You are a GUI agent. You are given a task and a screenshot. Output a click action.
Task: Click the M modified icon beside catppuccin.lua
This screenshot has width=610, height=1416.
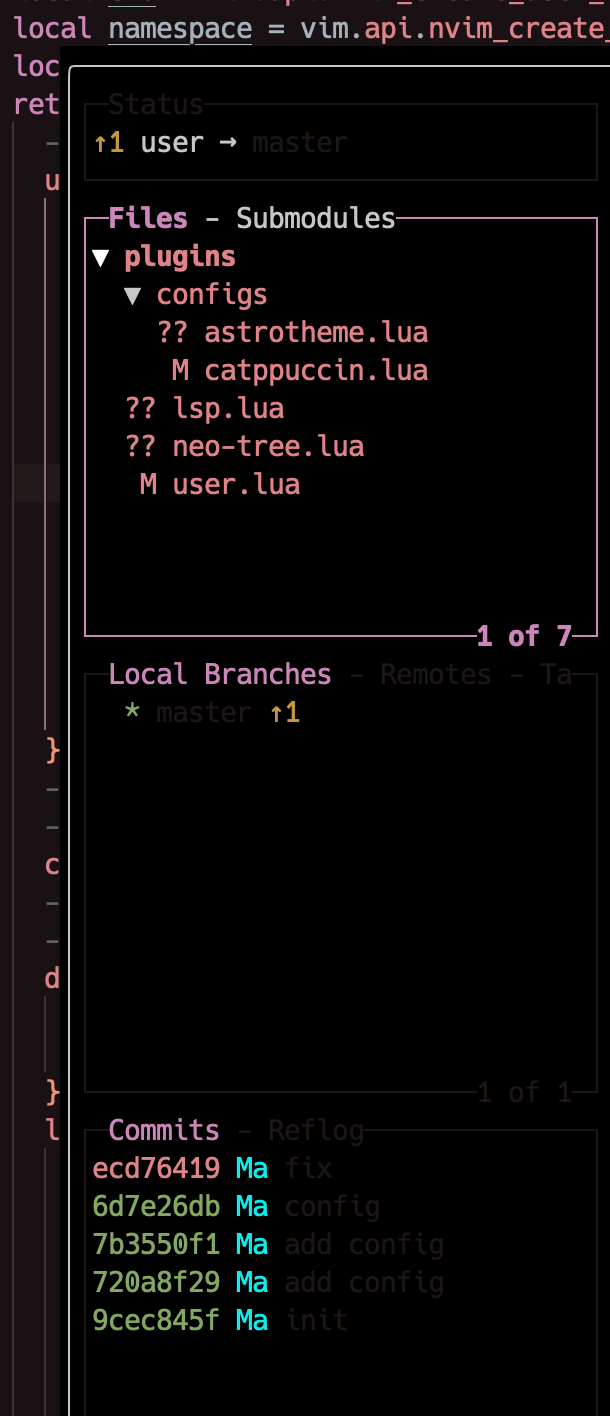(180, 369)
